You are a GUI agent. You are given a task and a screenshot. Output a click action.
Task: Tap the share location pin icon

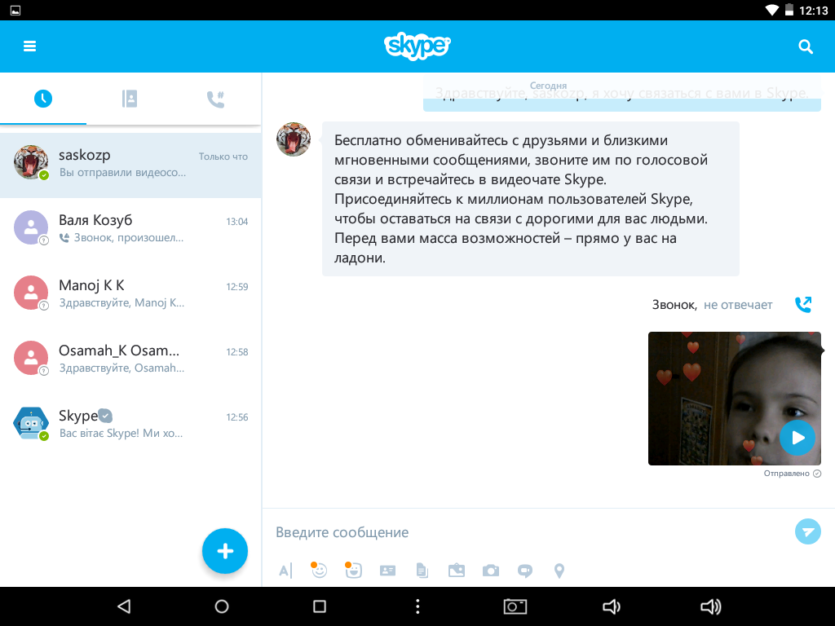559,571
